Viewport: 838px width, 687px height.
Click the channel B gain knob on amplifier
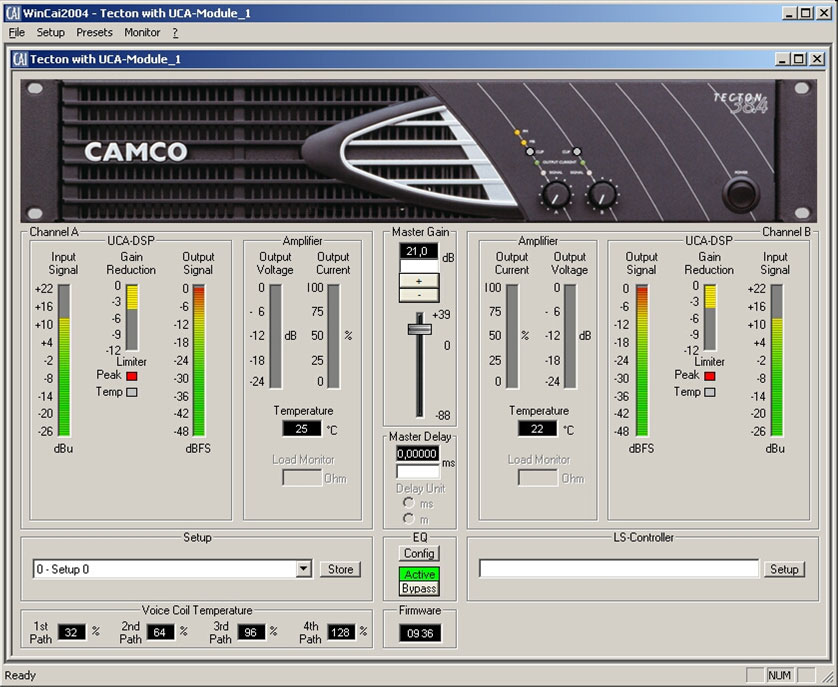[x=602, y=195]
